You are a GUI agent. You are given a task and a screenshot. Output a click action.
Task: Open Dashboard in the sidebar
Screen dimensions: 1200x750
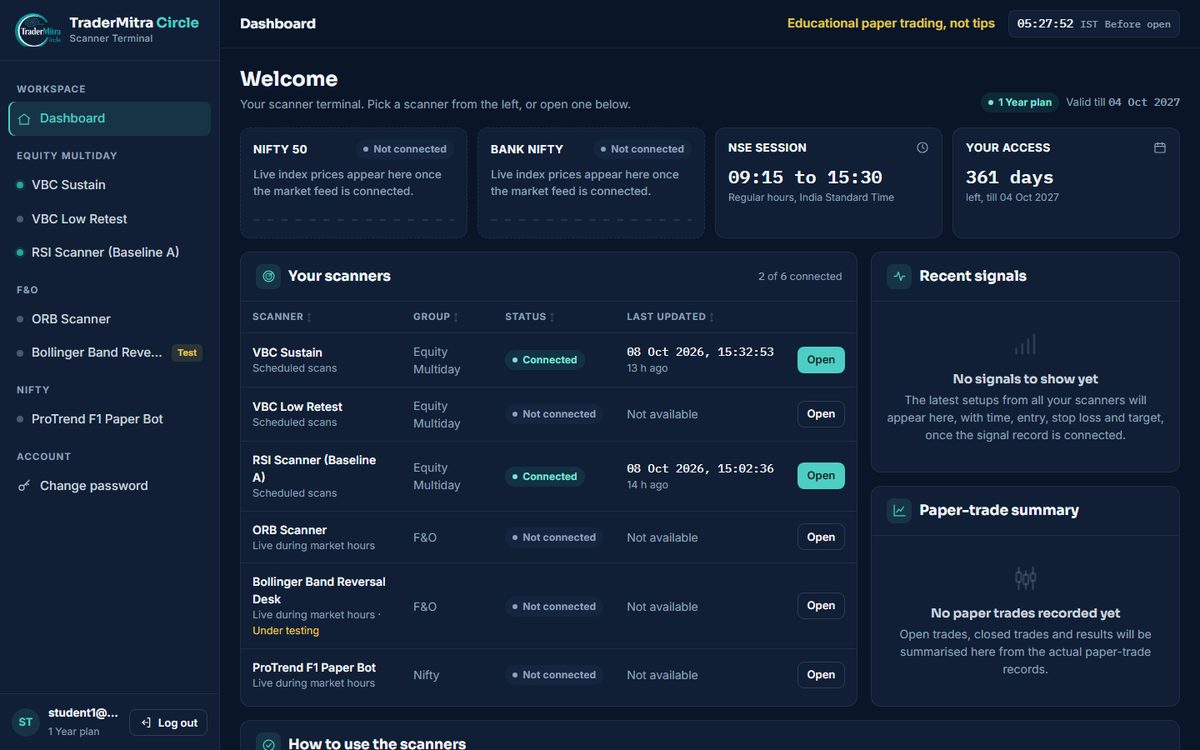pos(109,118)
